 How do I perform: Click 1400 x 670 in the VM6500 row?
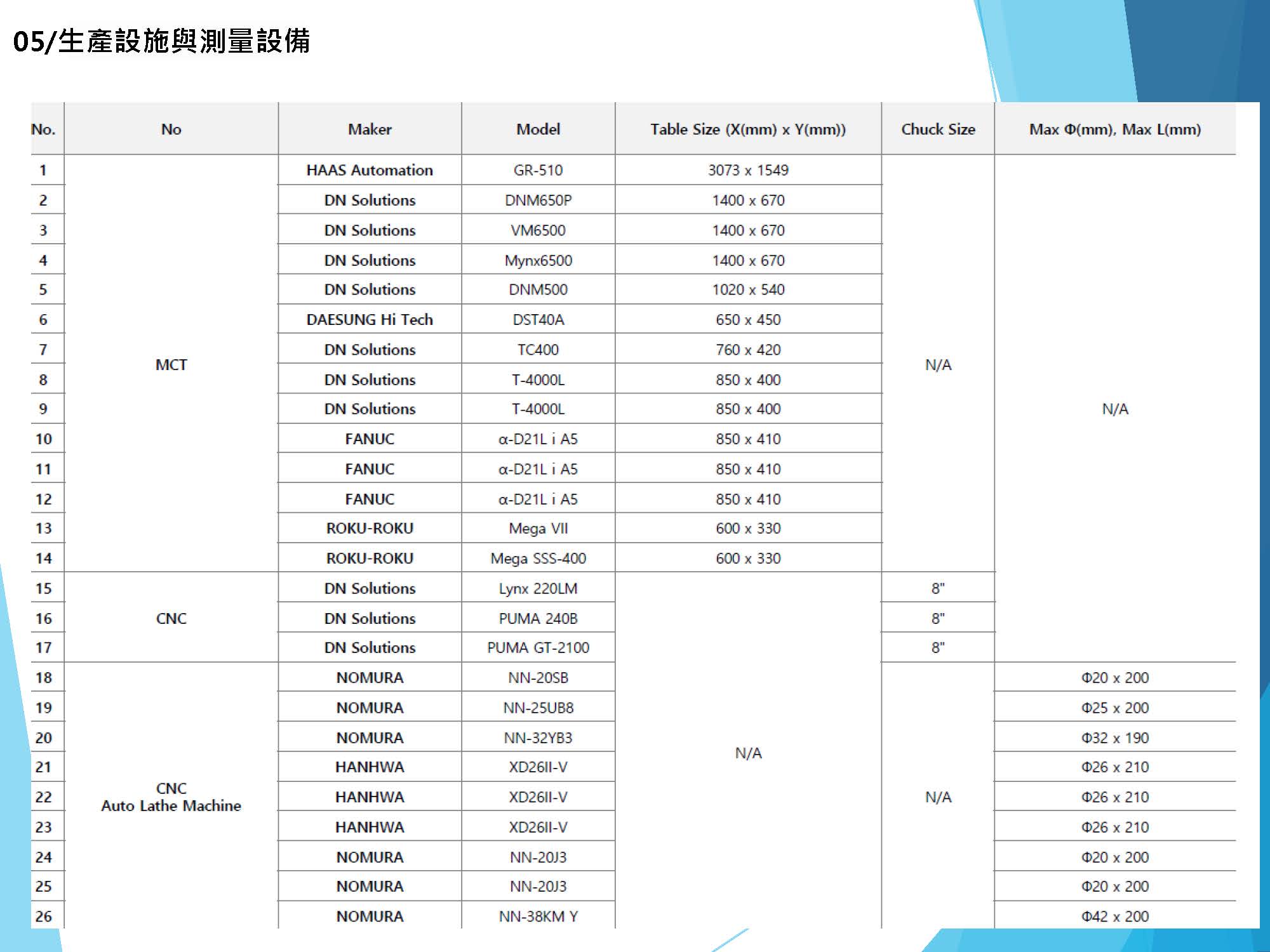click(748, 230)
